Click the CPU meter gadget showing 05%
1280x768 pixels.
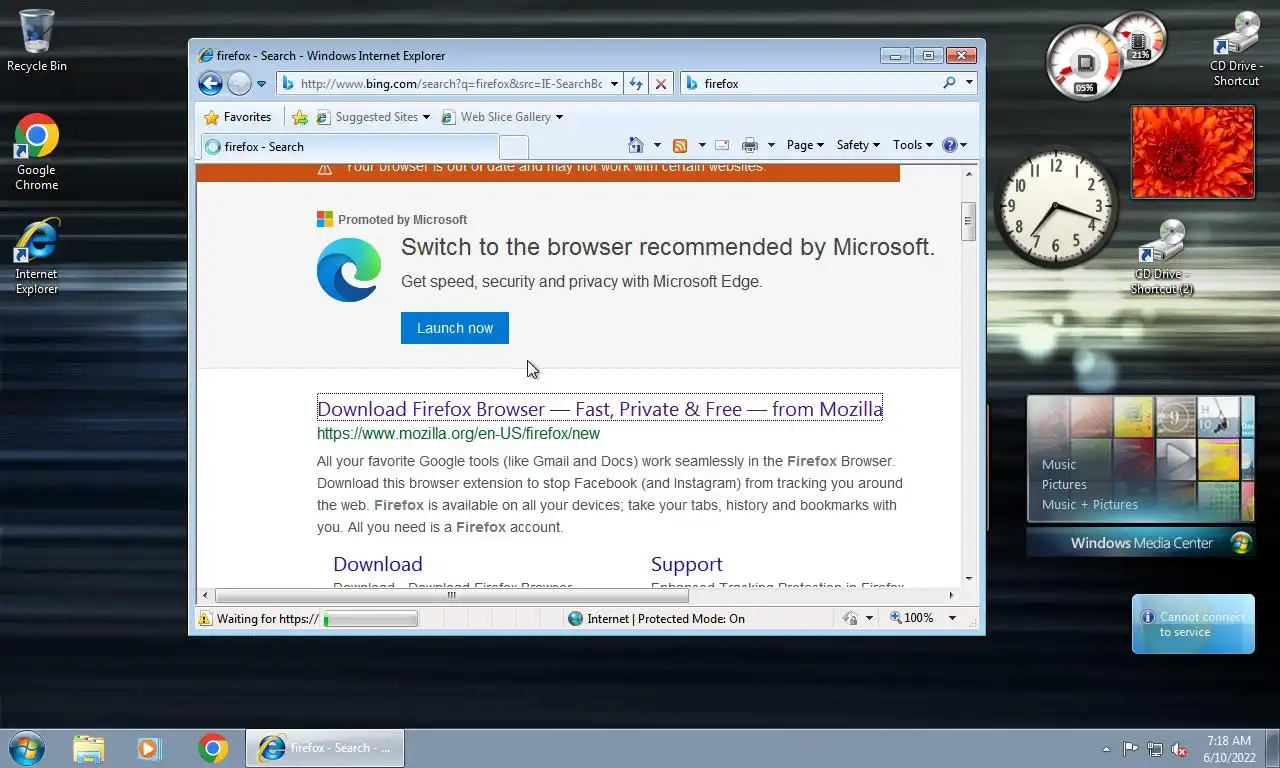click(x=1085, y=62)
